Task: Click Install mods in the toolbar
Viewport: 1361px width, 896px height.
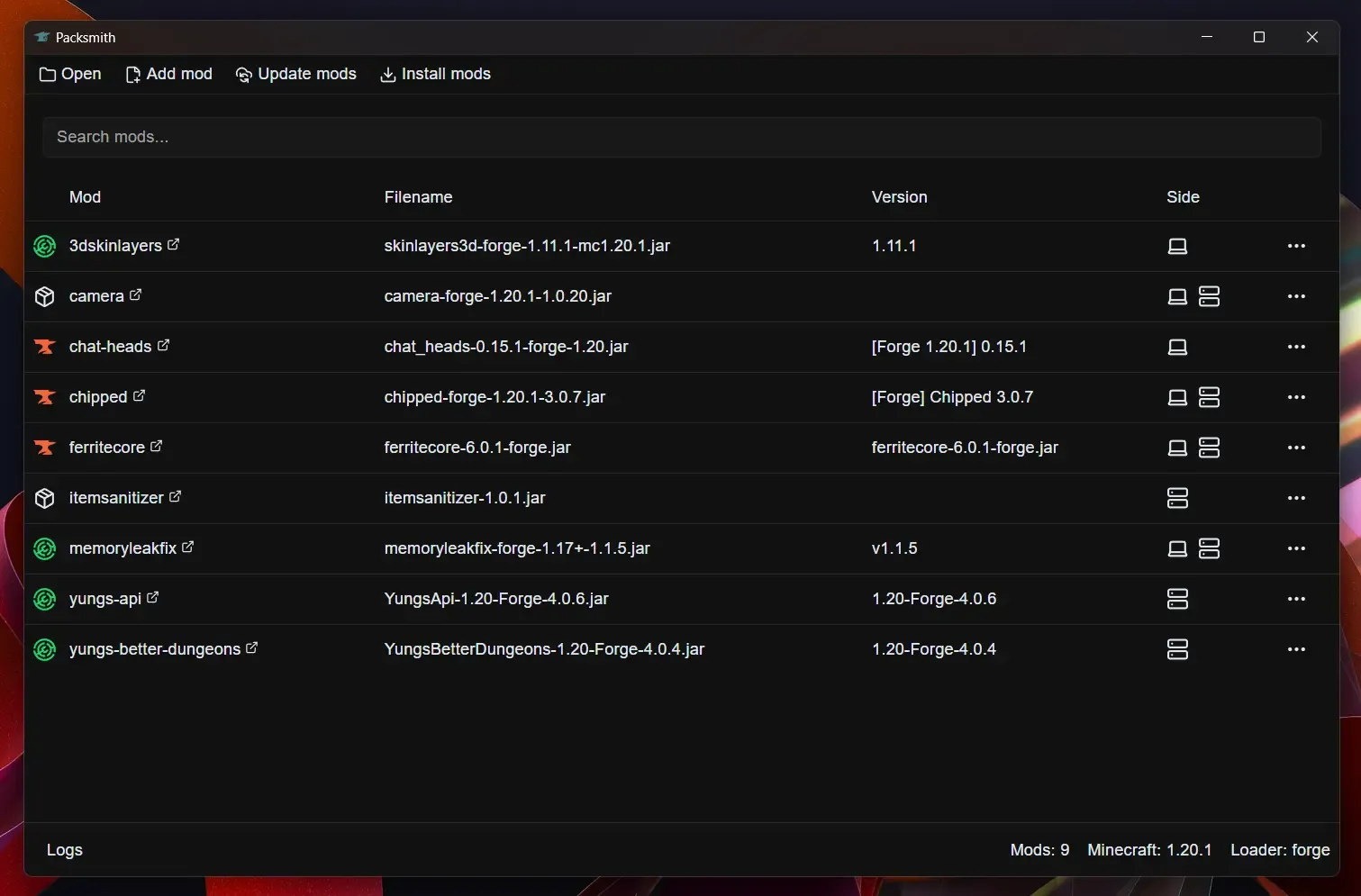Action: (435, 74)
